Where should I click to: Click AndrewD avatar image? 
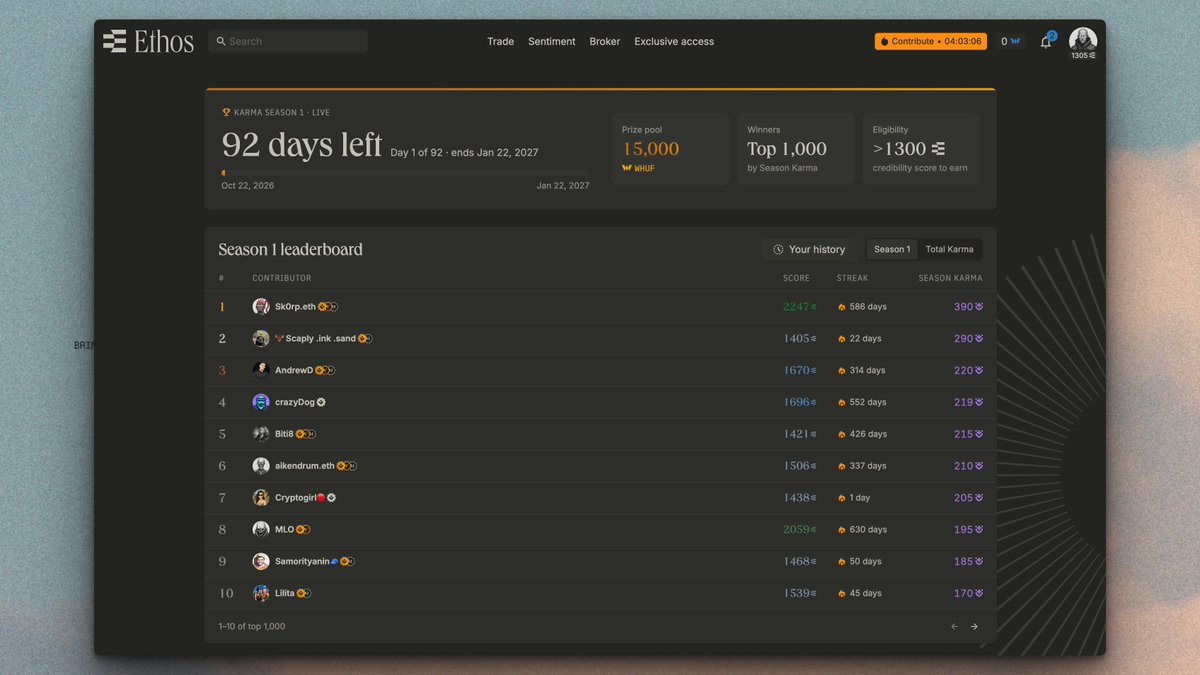pyautogui.click(x=261, y=370)
